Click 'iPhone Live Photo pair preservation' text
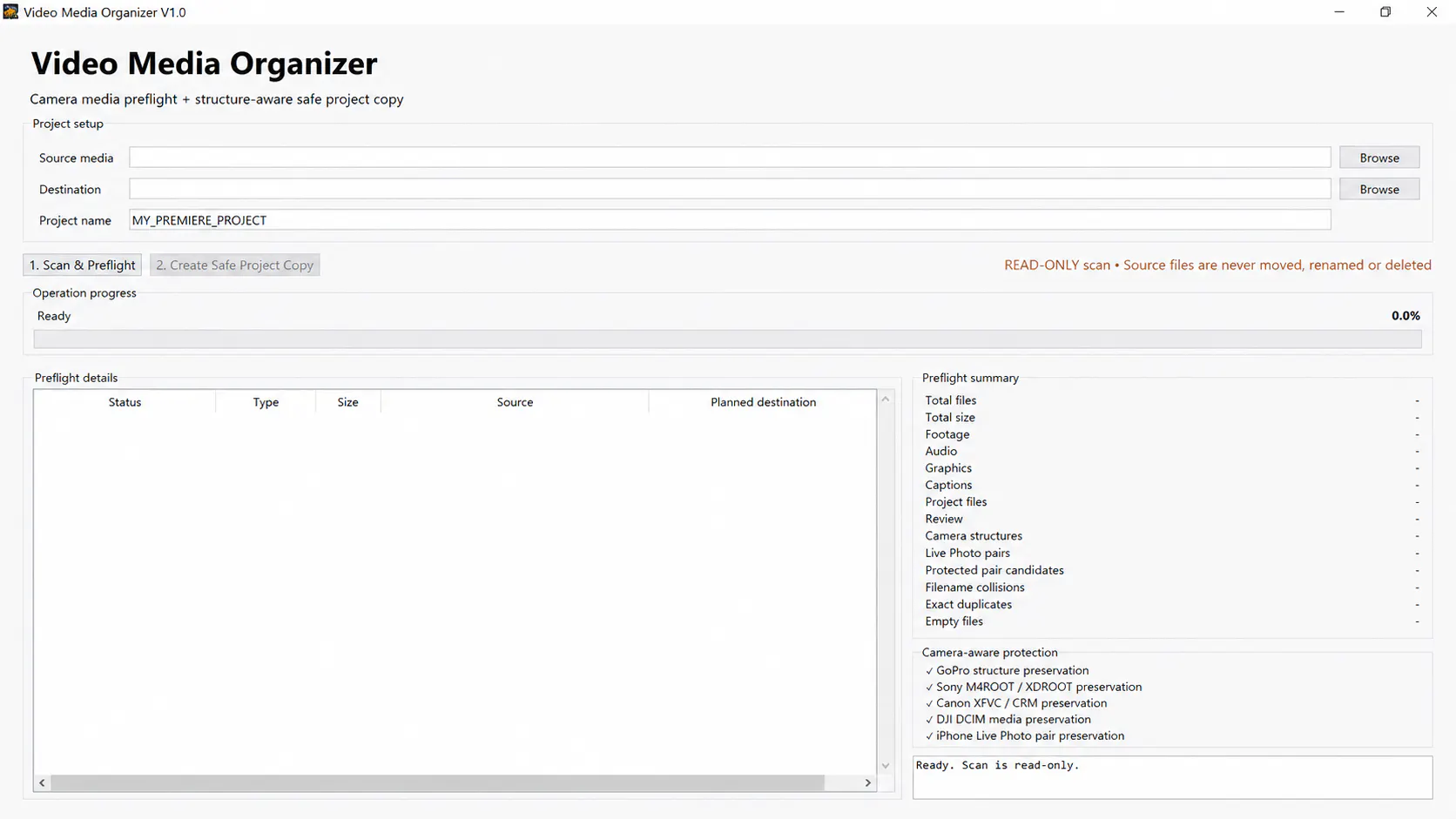Image resolution: width=1456 pixels, height=819 pixels. [x=1030, y=735]
